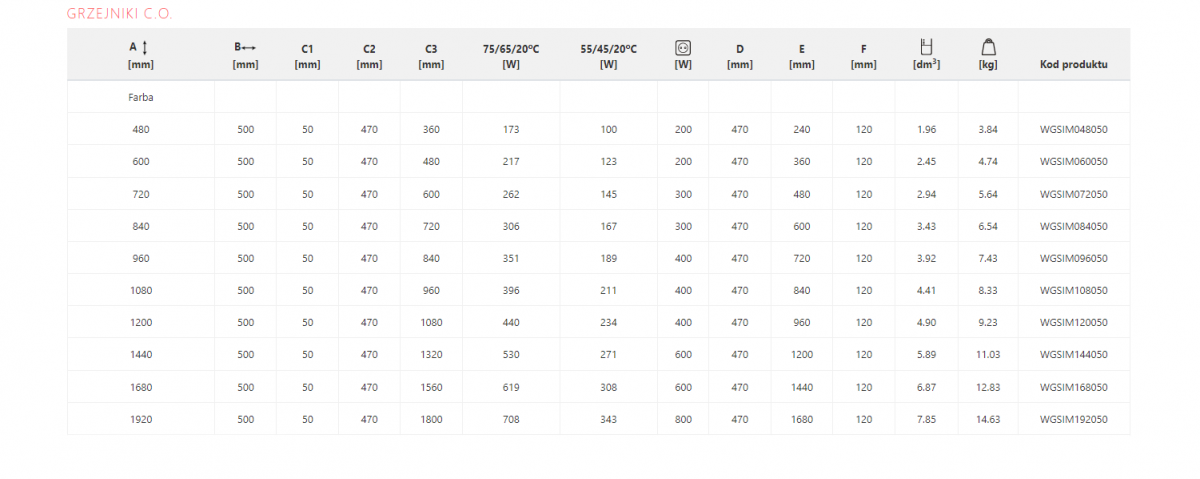Viewport: 1200px width, 479px height.
Task: Click the width arrow icon beside B
Action: (x=250, y=47)
